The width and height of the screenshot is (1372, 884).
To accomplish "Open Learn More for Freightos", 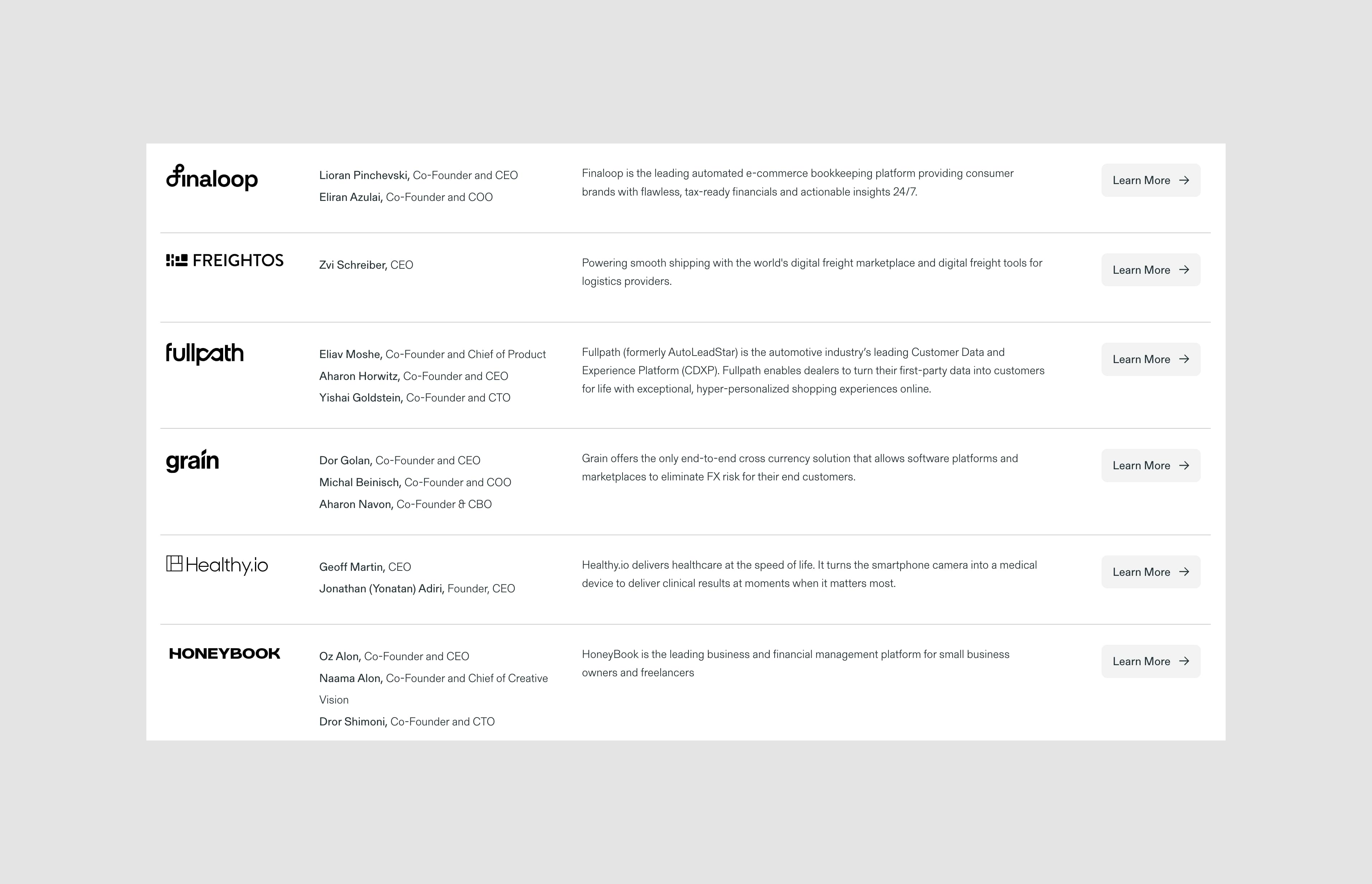I will coord(1150,270).
